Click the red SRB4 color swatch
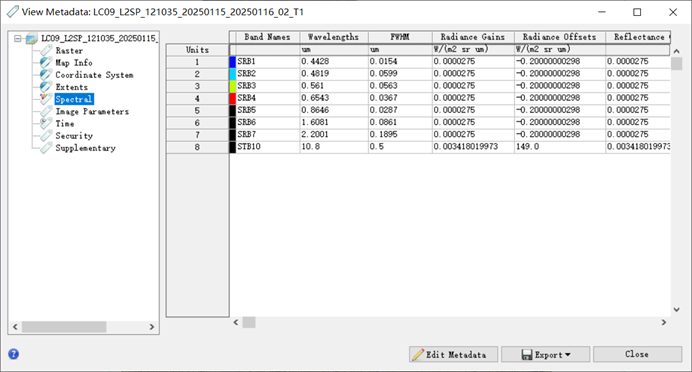The image size is (692, 372). pos(233,98)
